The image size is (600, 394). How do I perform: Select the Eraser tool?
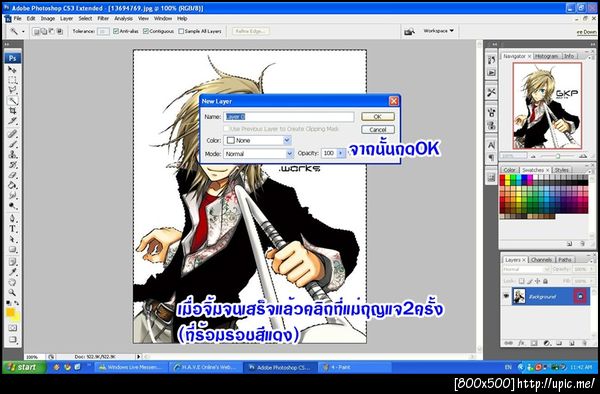(x=12, y=175)
